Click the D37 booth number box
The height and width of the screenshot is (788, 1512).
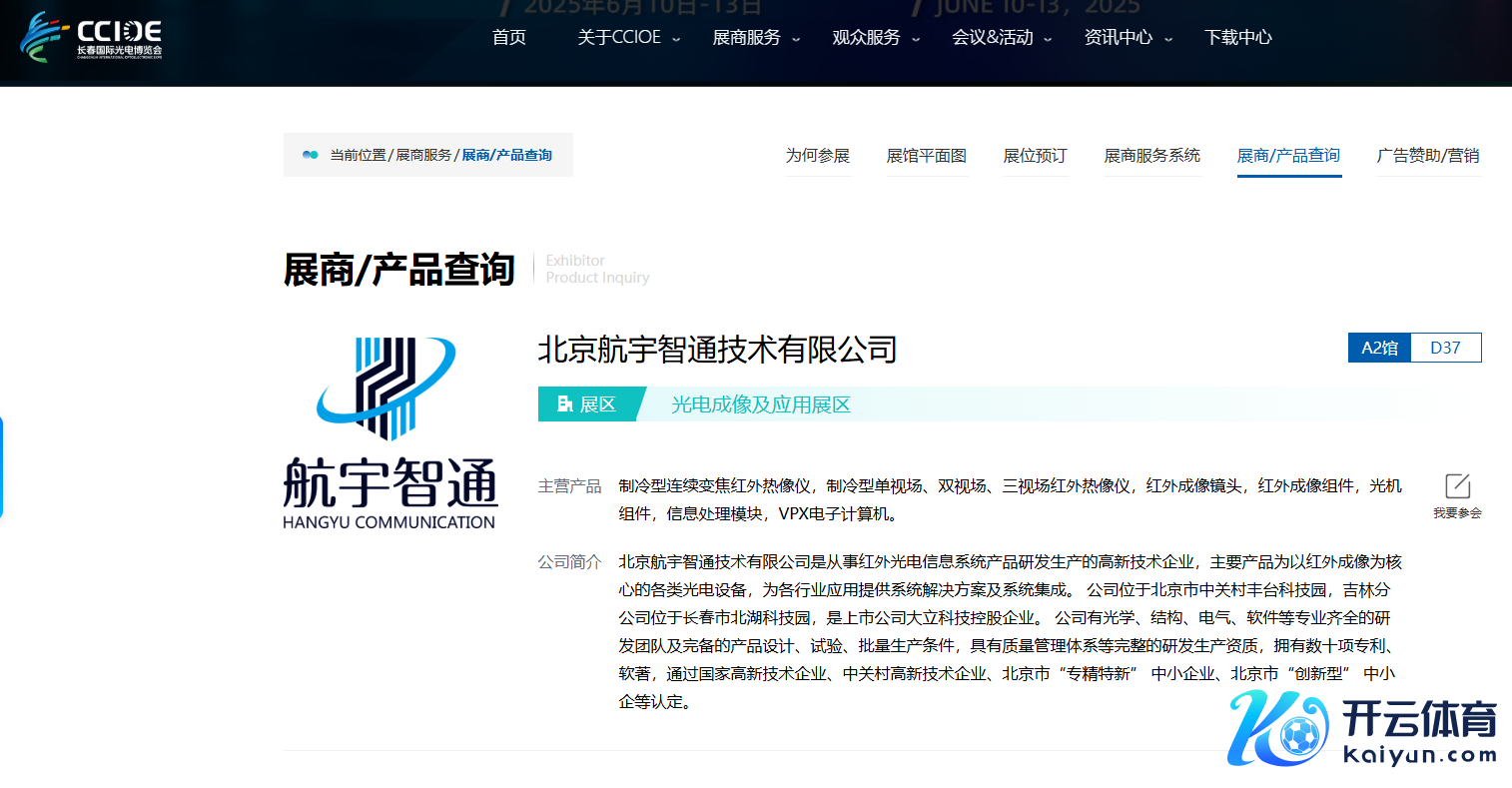[x=1446, y=348]
